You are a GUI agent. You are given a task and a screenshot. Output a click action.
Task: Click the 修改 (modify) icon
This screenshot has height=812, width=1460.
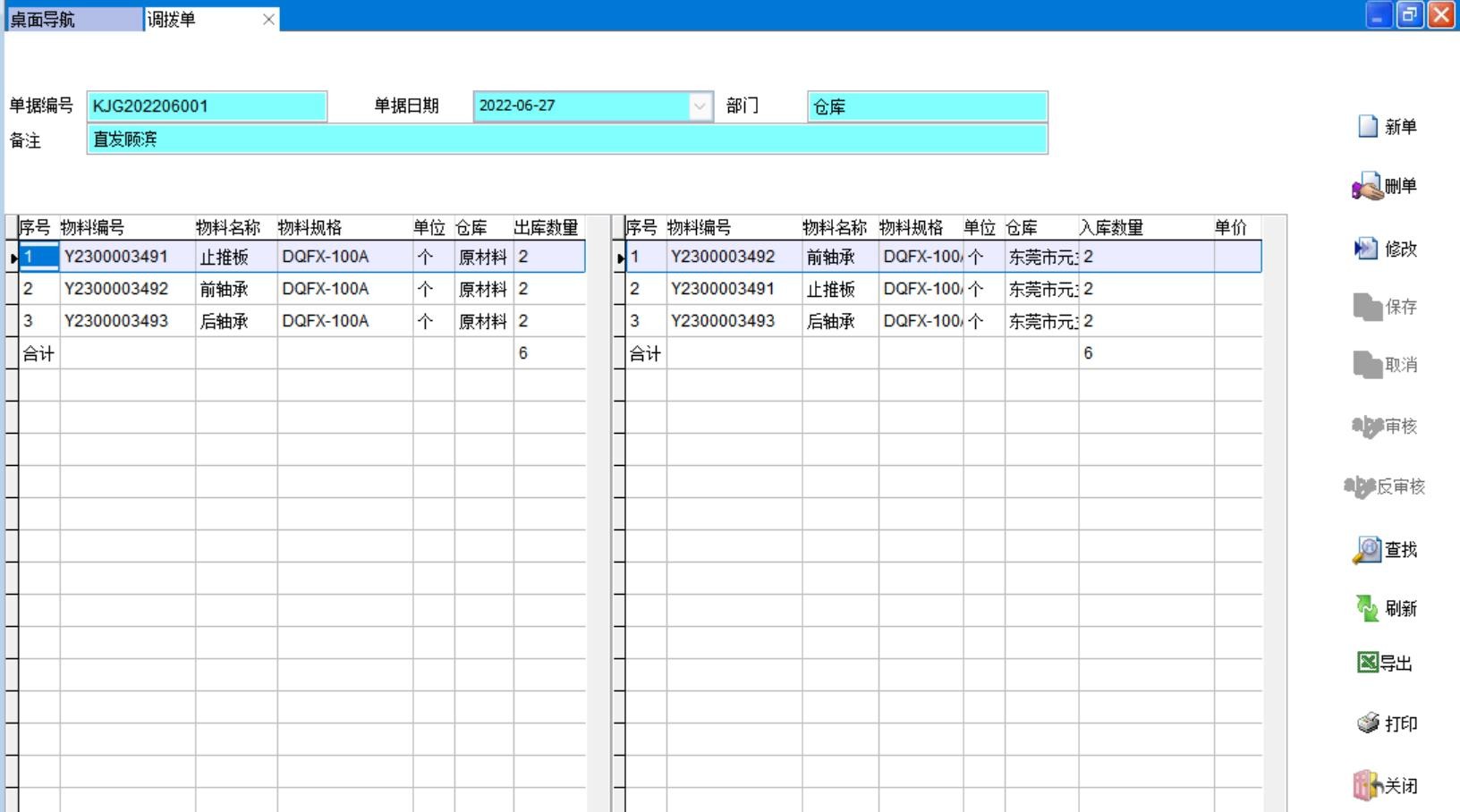pos(1366,249)
